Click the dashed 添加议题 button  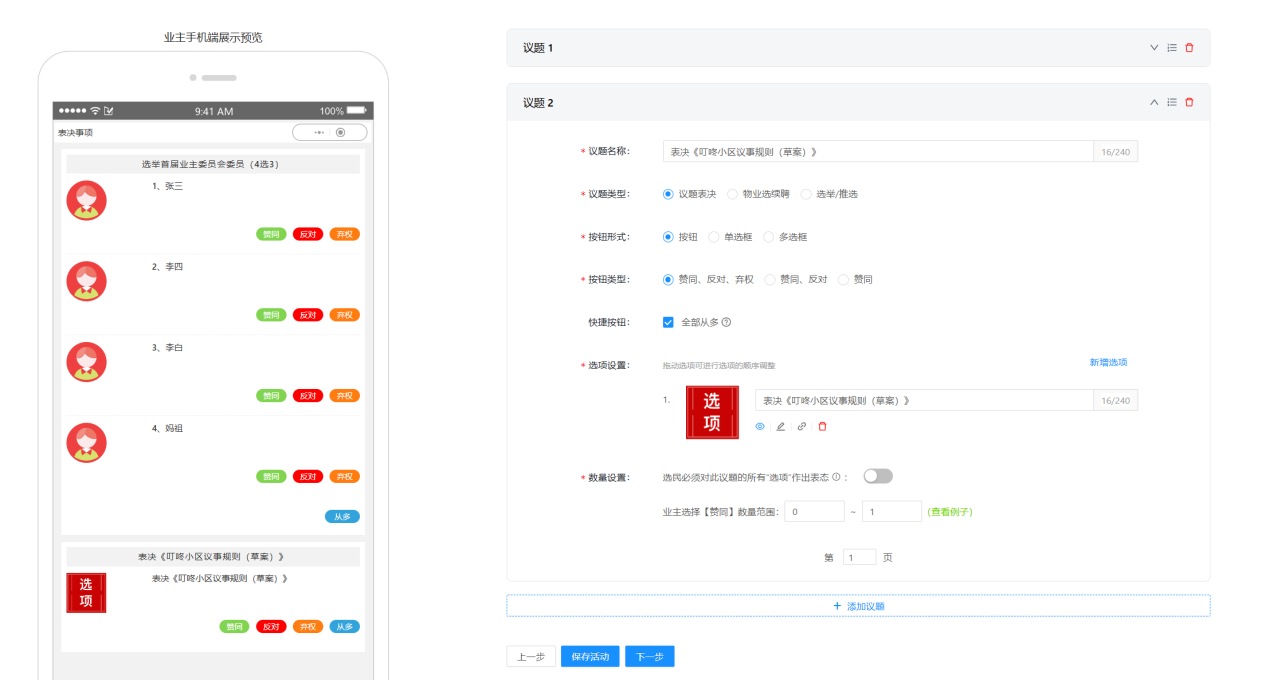(x=858, y=606)
